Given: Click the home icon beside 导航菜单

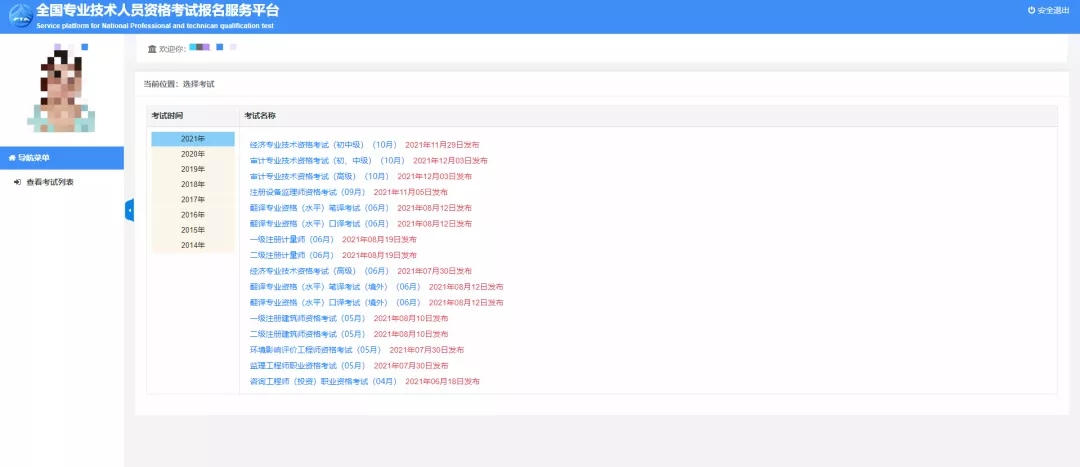Looking at the screenshot, I should pos(12,158).
